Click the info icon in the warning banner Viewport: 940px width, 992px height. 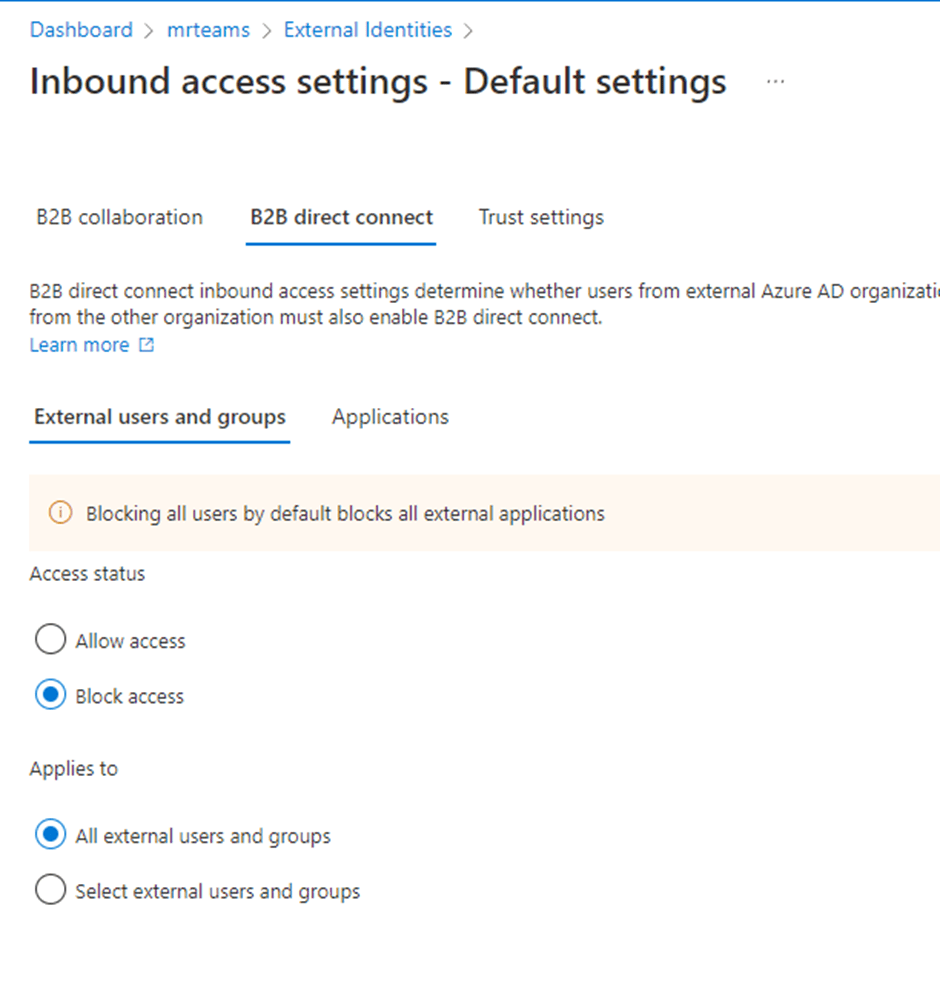tap(60, 513)
